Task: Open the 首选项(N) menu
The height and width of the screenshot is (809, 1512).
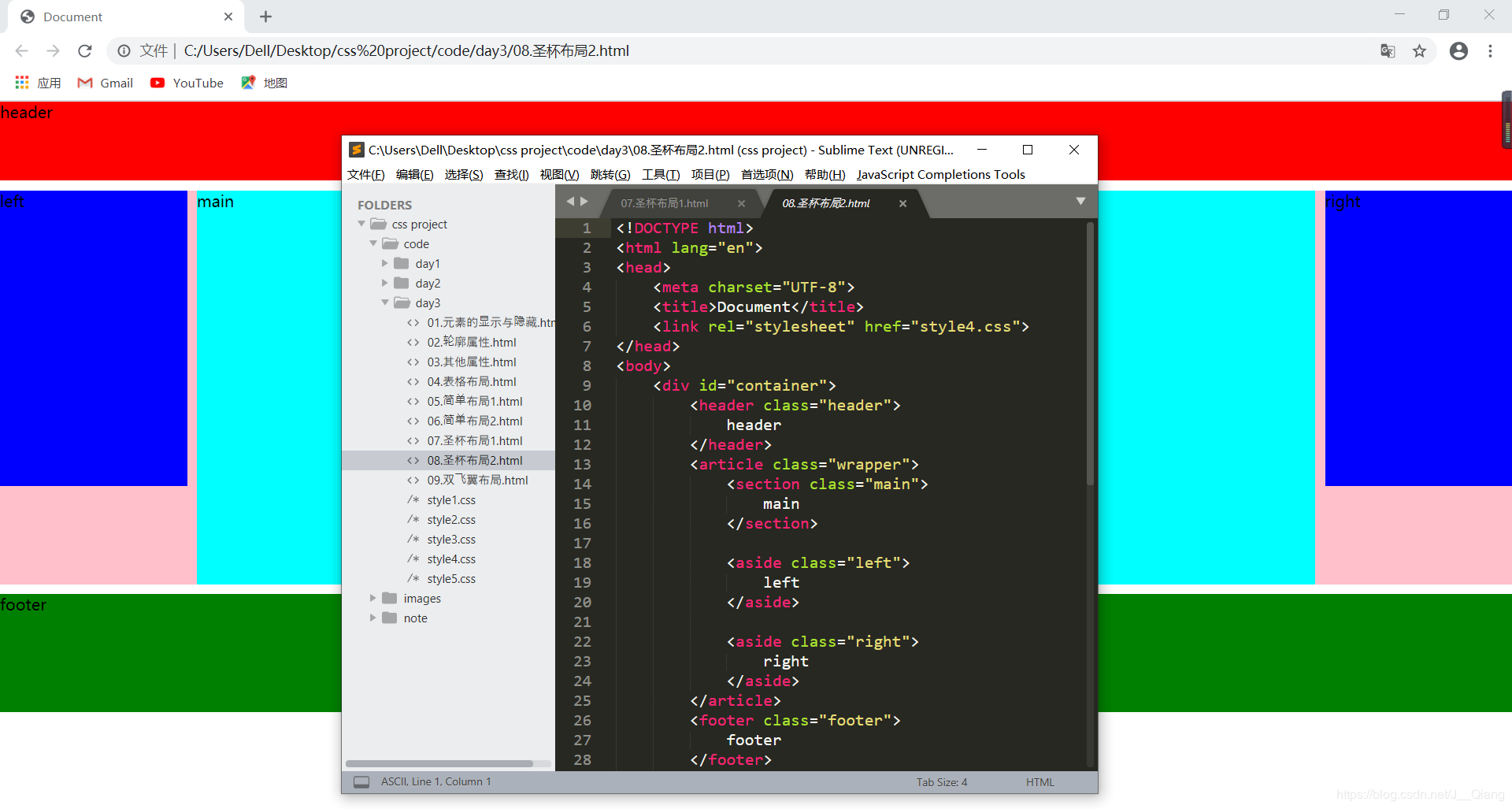Action: (767, 175)
